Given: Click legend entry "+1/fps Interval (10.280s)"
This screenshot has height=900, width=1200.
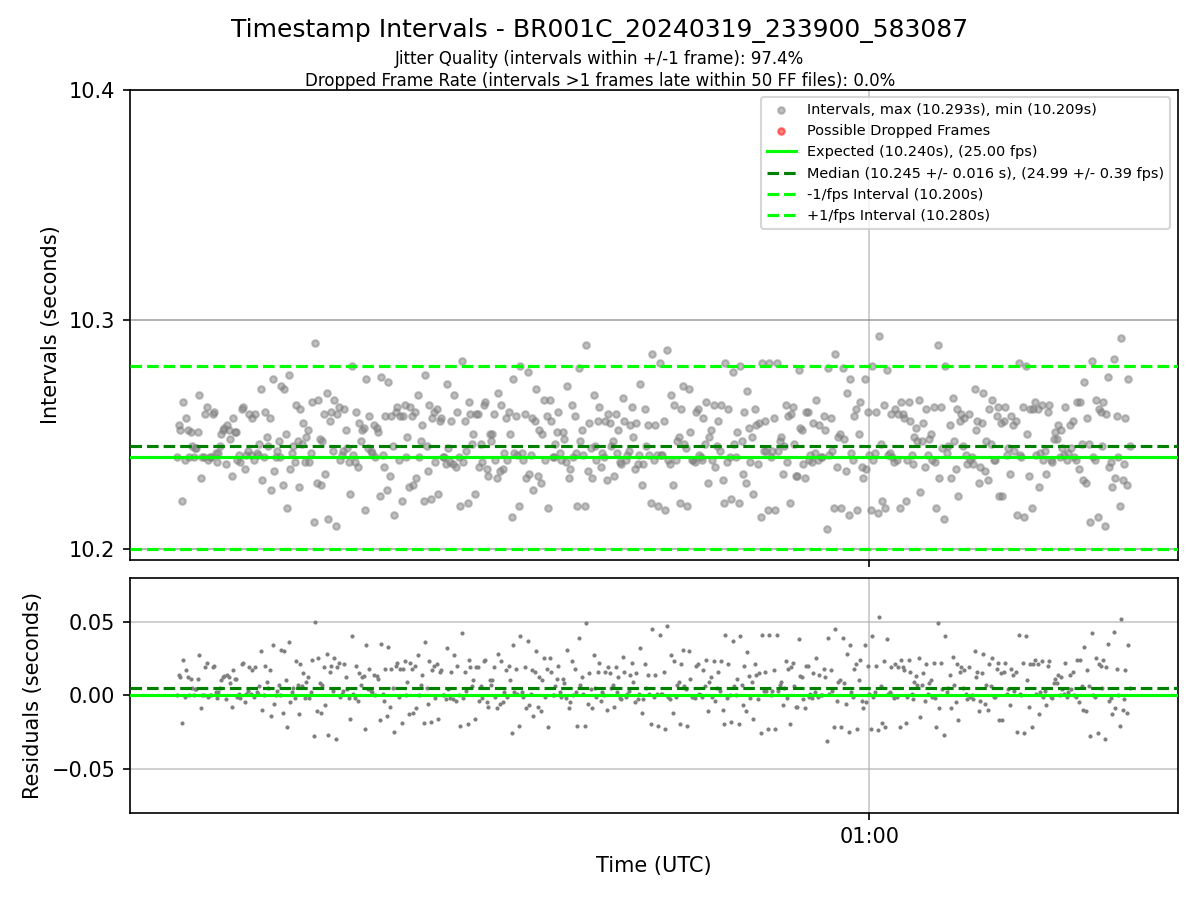Looking at the screenshot, I should click(898, 215).
